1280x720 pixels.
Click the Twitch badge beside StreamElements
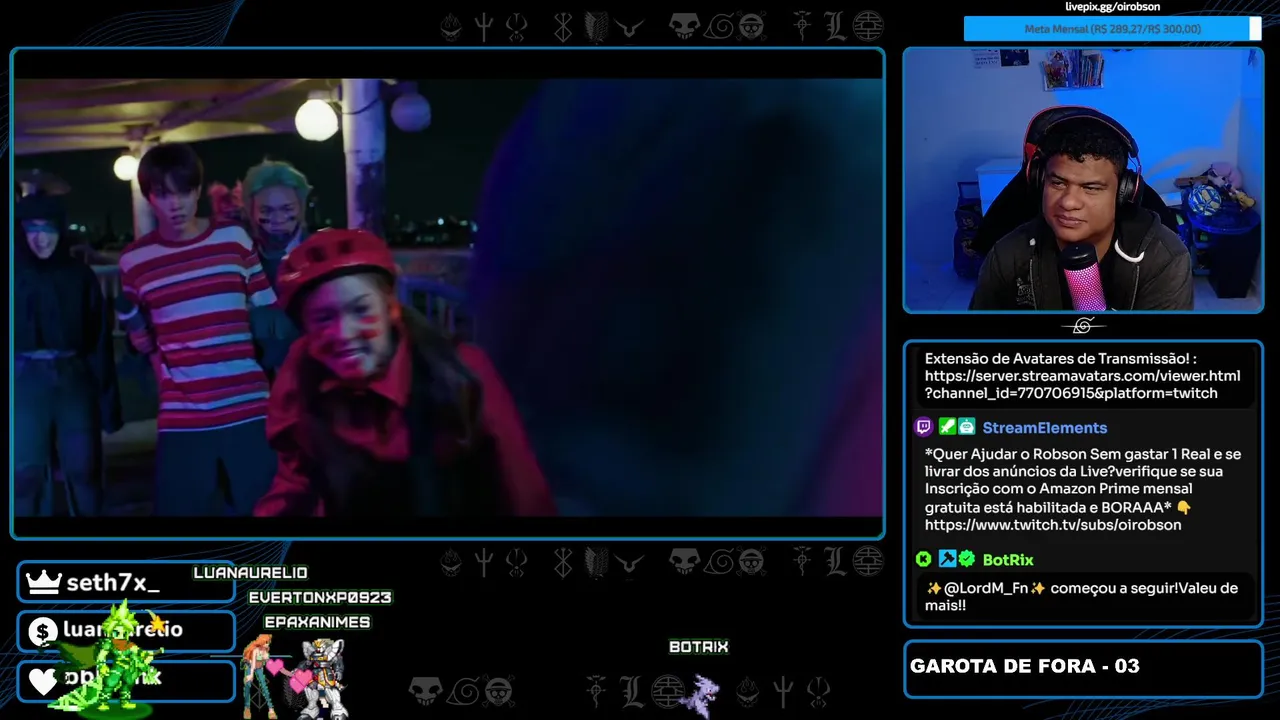pos(923,427)
